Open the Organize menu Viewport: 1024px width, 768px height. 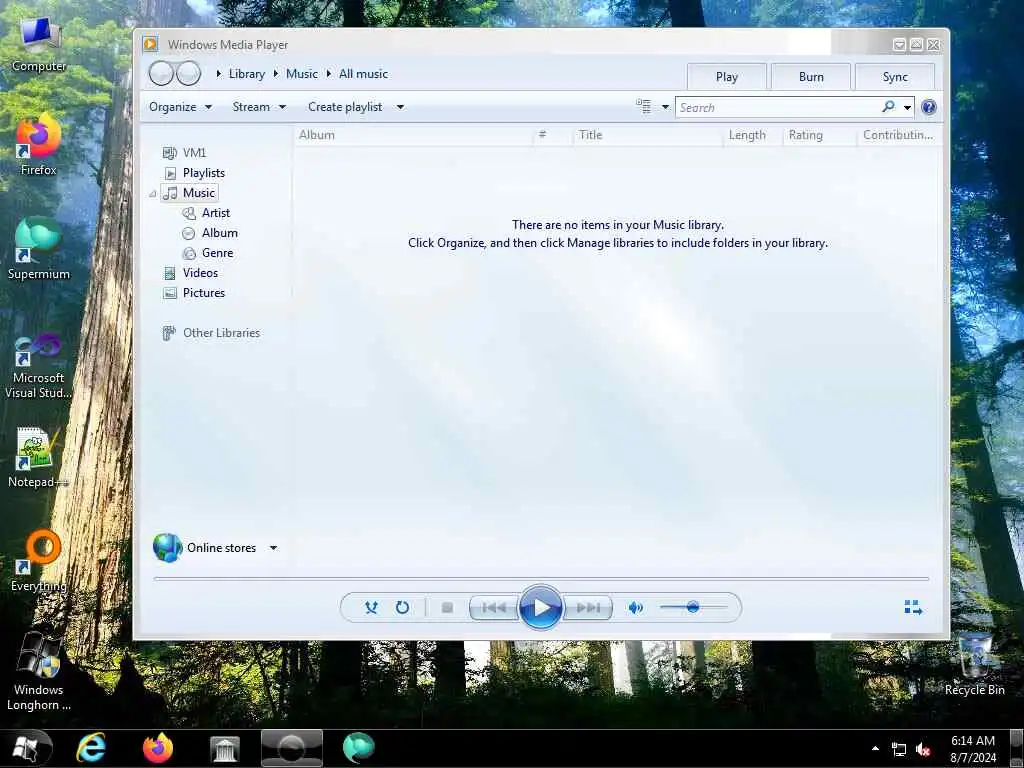(180, 106)
